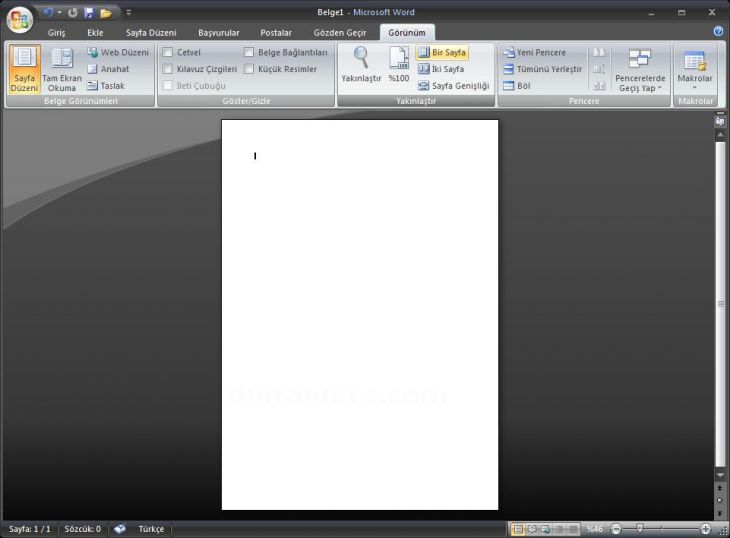The height and width of the screenshot is (538, 730).
Task: Expand the undo history dropdown arrow
Action: pos(59,13)
